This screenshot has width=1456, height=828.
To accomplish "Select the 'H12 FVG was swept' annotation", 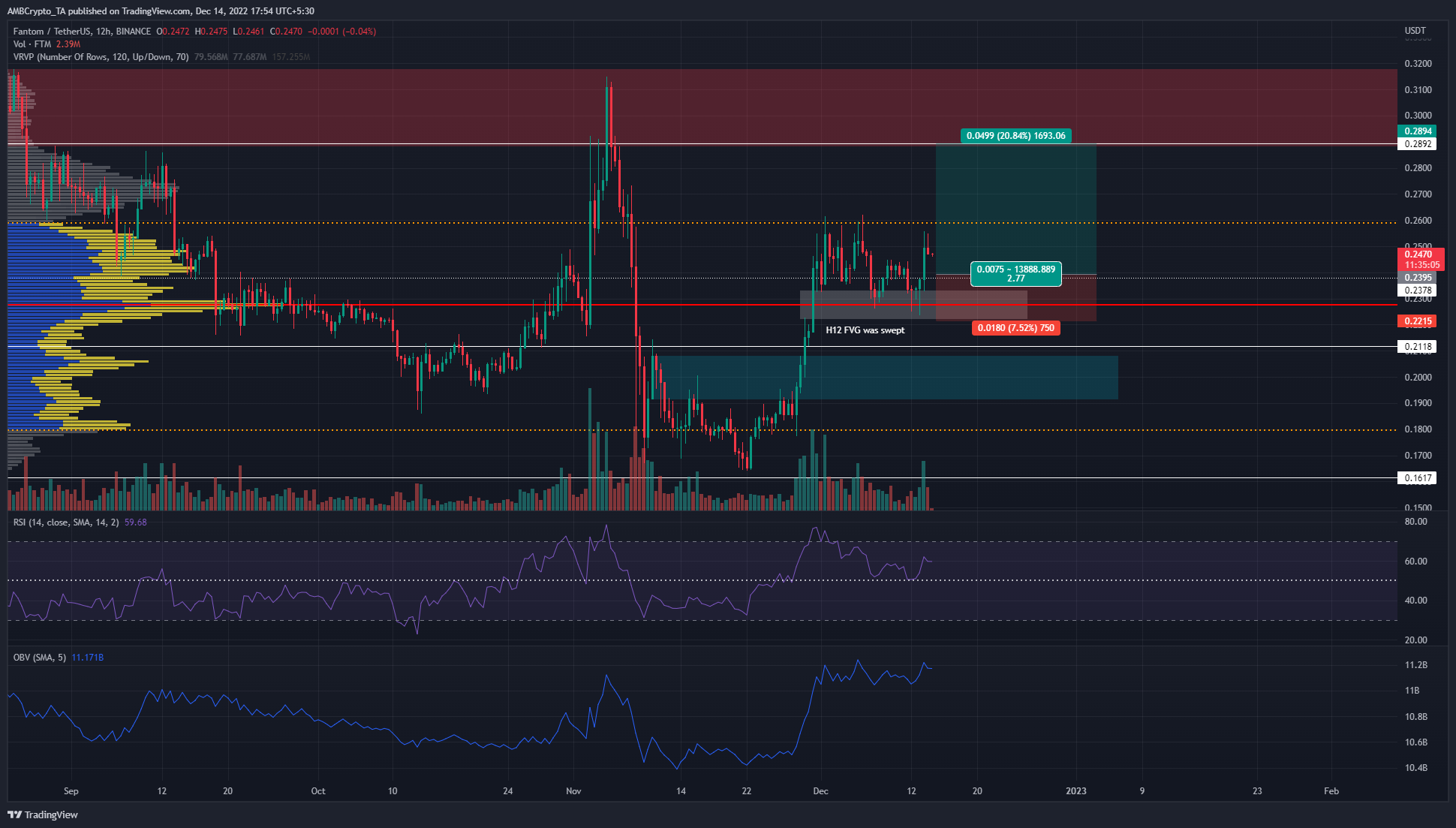I will click(865, 330).
